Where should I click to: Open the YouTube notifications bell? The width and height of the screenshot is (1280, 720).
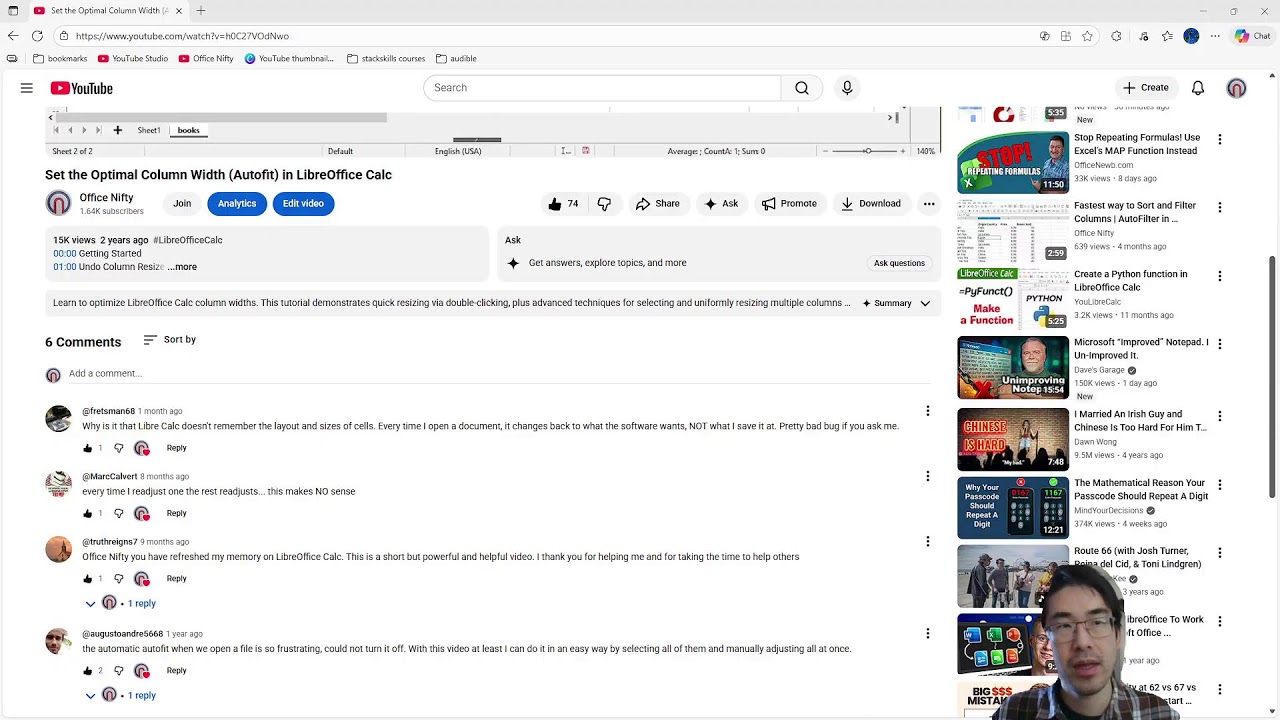[1198, 88]
